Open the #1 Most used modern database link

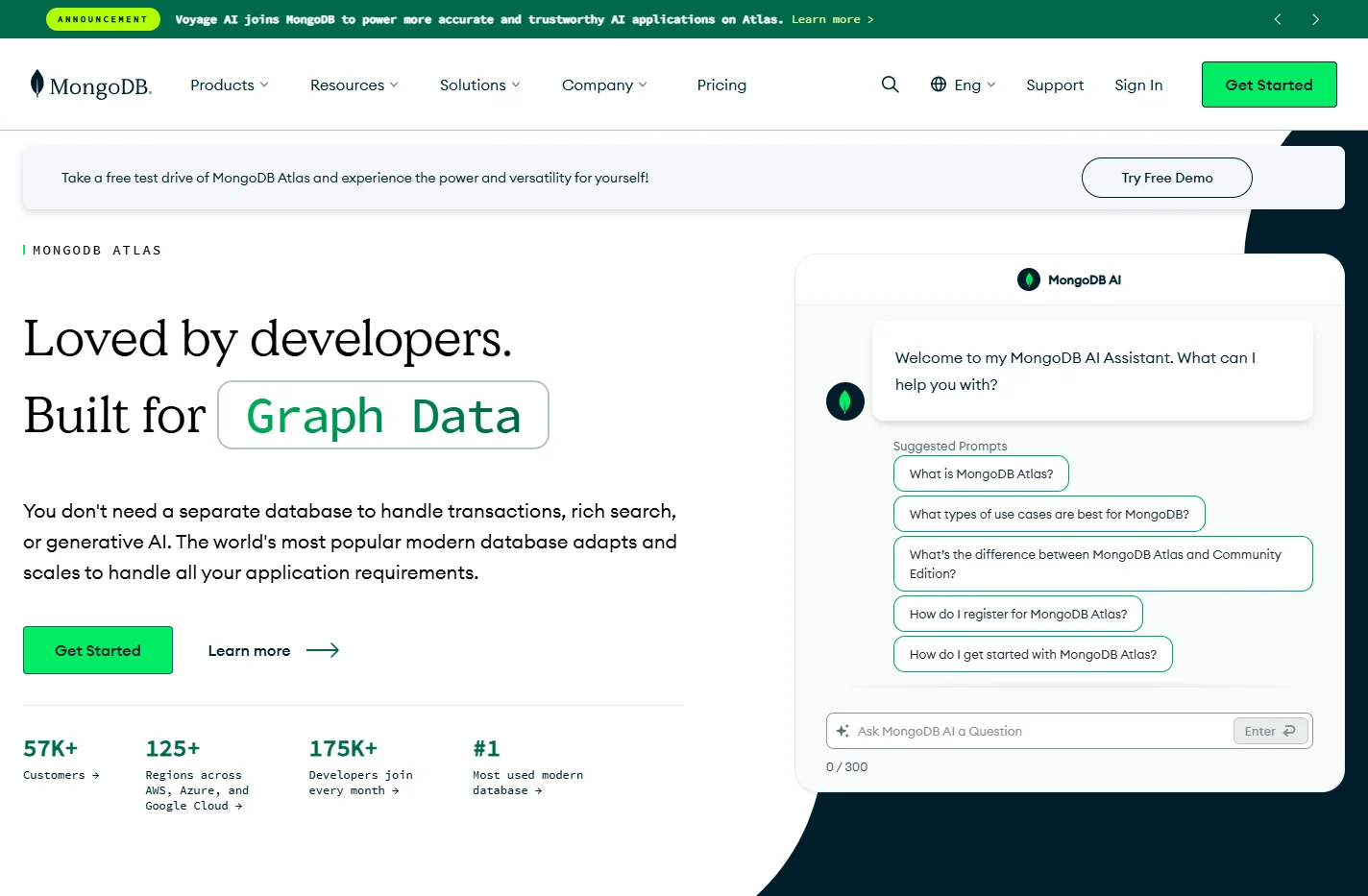coord(527,766)
